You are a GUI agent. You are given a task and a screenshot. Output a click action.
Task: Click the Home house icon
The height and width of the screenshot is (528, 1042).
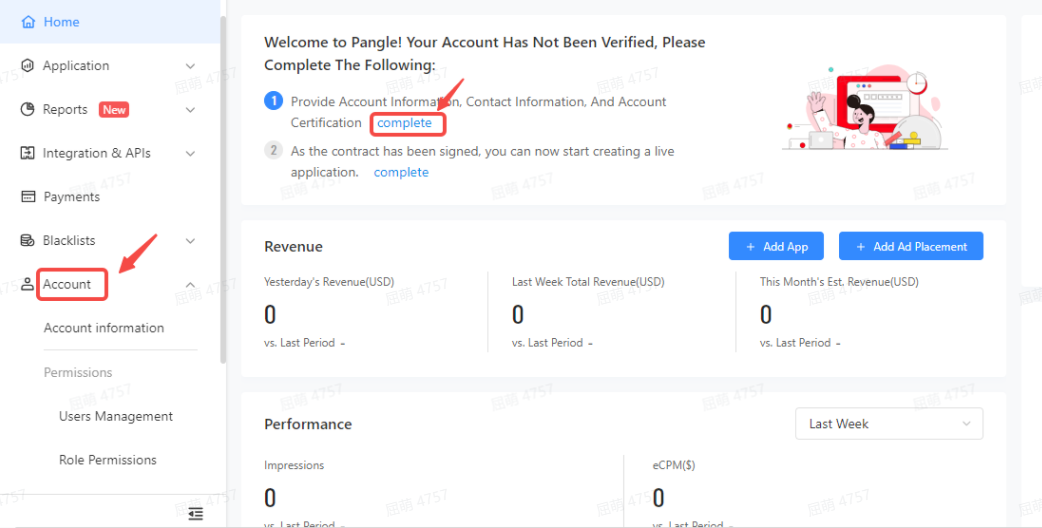pyautogui.click(x=28, y=22)
